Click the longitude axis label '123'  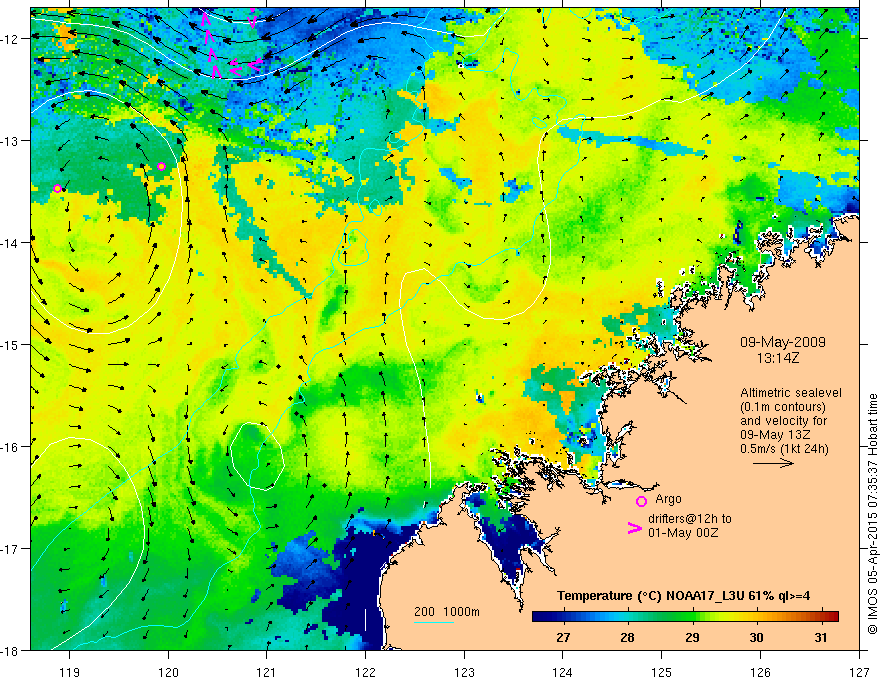tap(464, 672)
